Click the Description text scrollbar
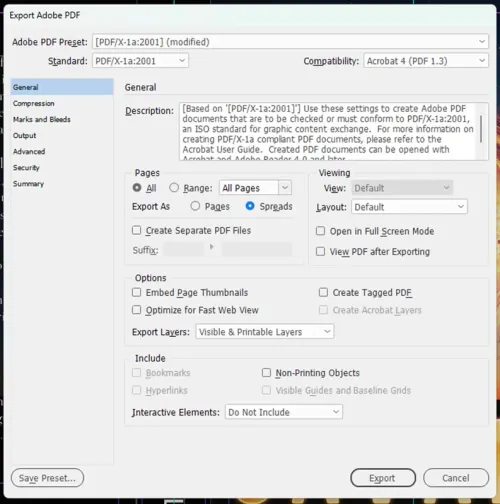The height and width of the screenshot is (504, 500). point(481,129)
